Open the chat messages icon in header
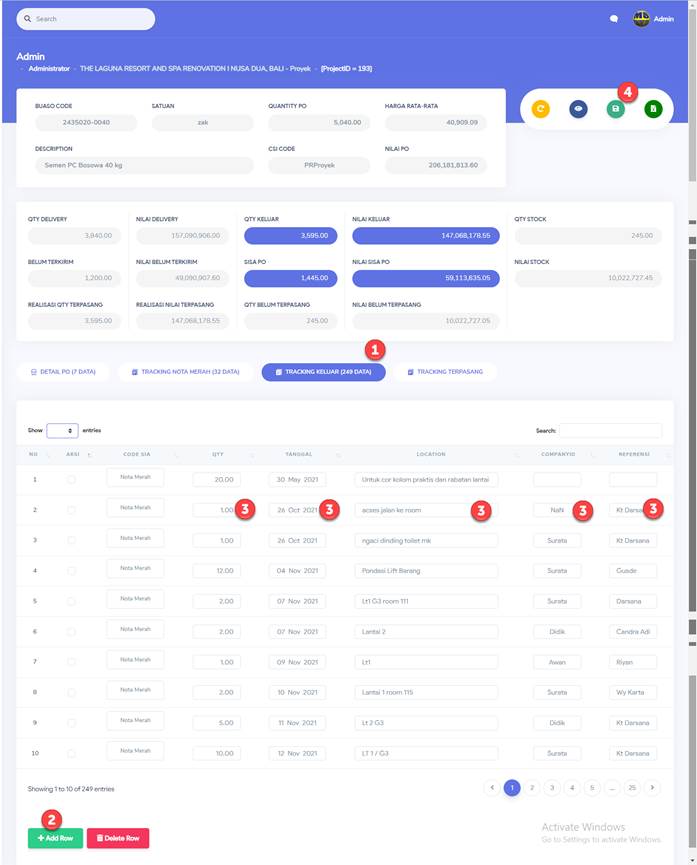This screenshot has height=865, width=697. tap(614, 19)
